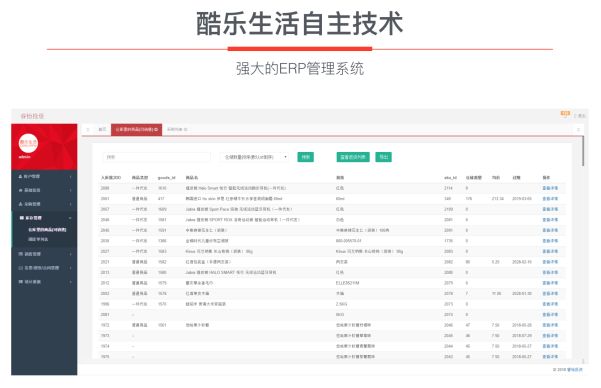Click the small green export button
601x388 pixels.
(x=383, y=157)
